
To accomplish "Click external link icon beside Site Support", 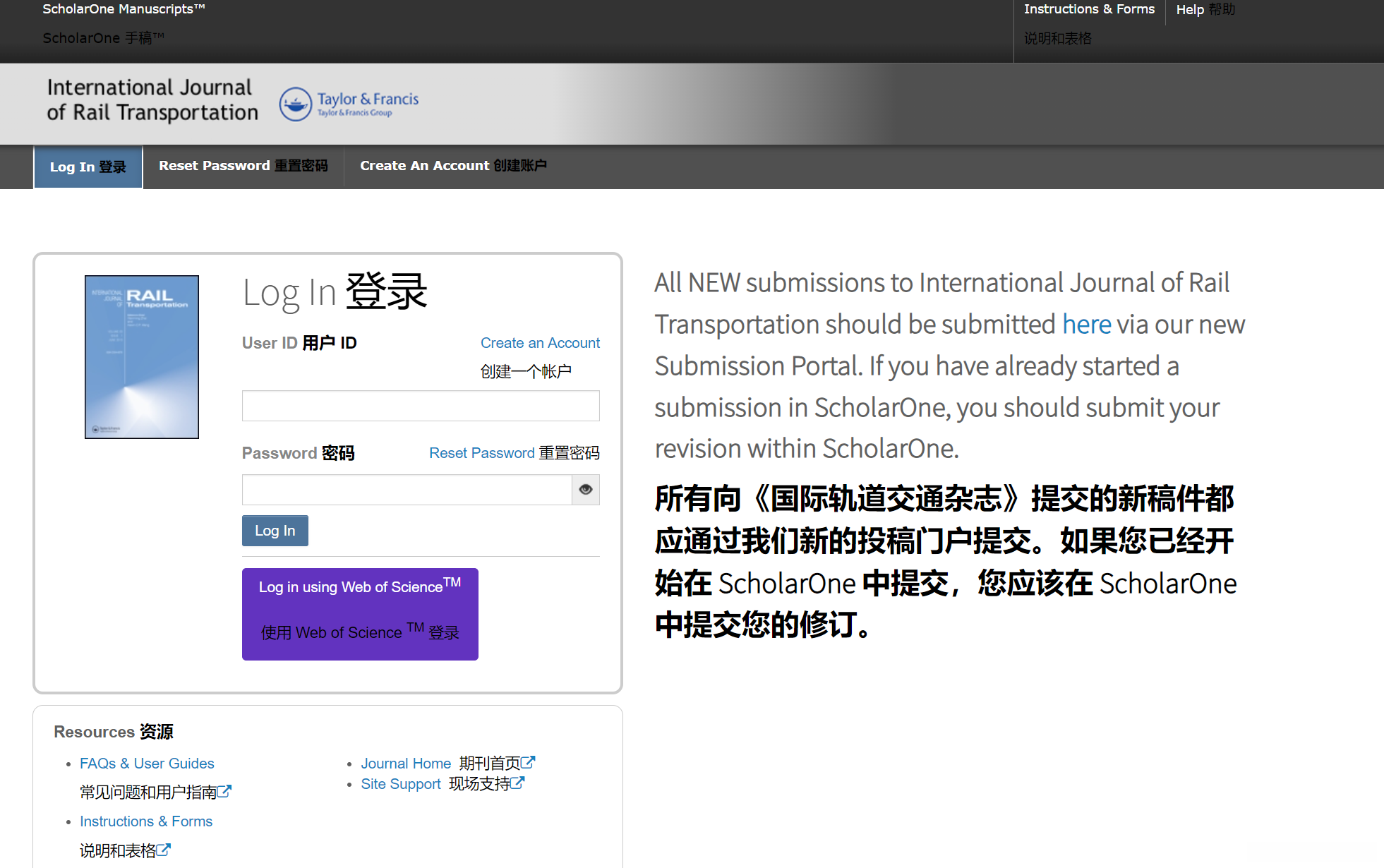I will (517, 783).
